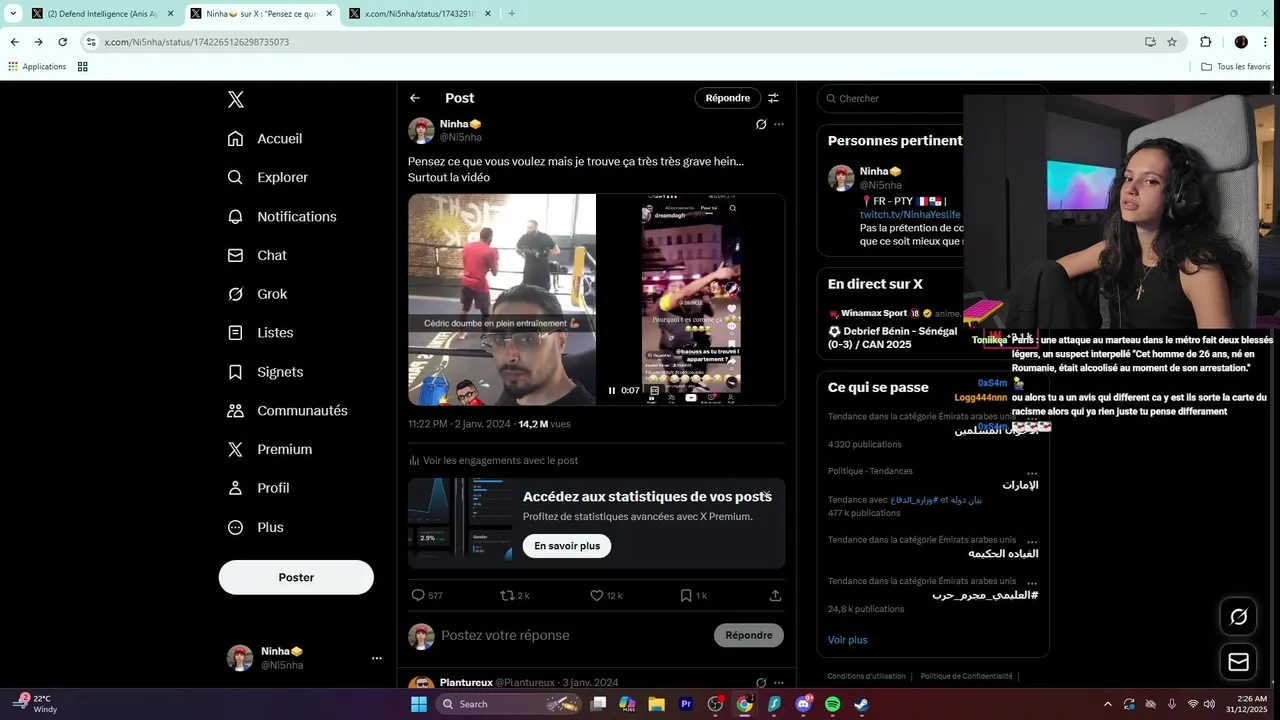This screenshot has height=720, width=1280.
Task: Open more options dots on Ninha's post
Action: (779, 125)
